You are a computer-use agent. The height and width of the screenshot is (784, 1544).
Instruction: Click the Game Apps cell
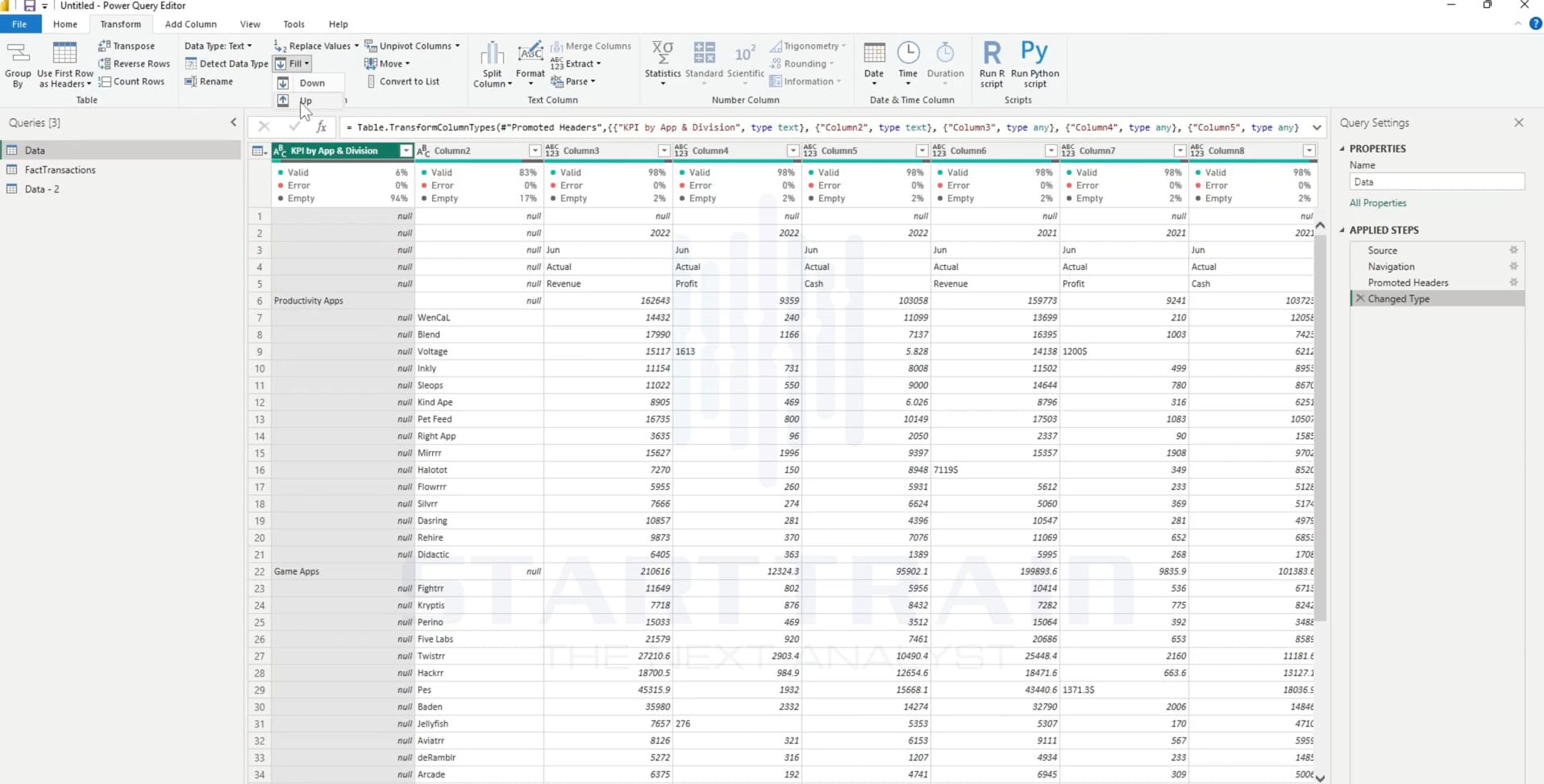pyautogui.click(x=343, y=571)
